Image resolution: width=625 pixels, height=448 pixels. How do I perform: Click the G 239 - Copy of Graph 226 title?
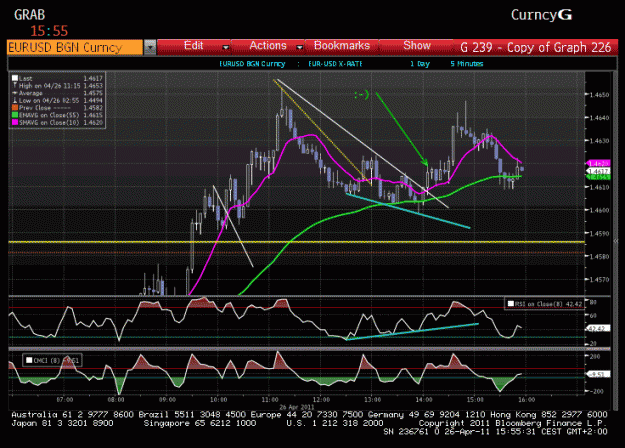click(x=535, y=47)
